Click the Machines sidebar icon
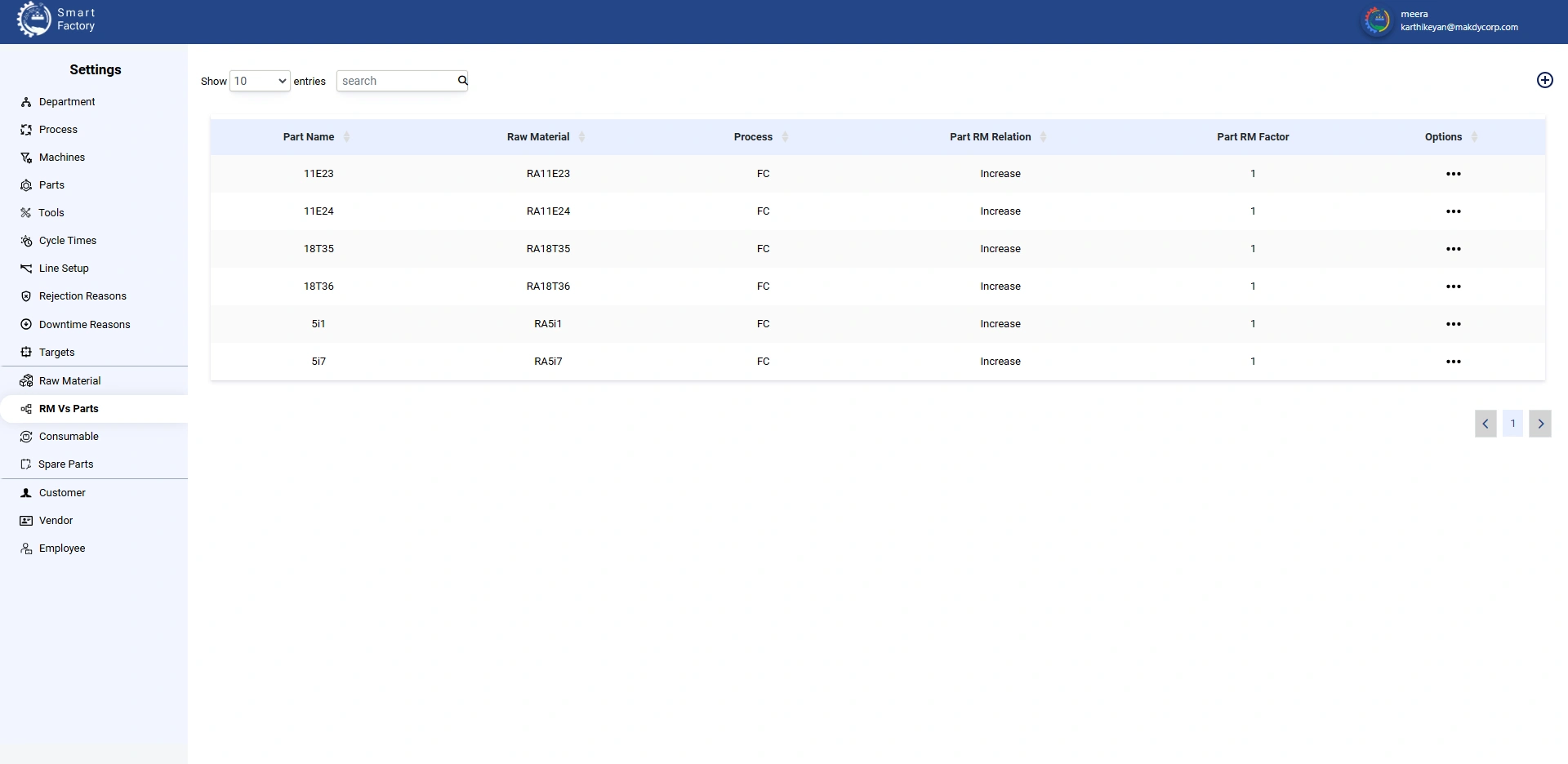Image resolution: width=1568 pixels, height=764 pixels. pos(26,158)
